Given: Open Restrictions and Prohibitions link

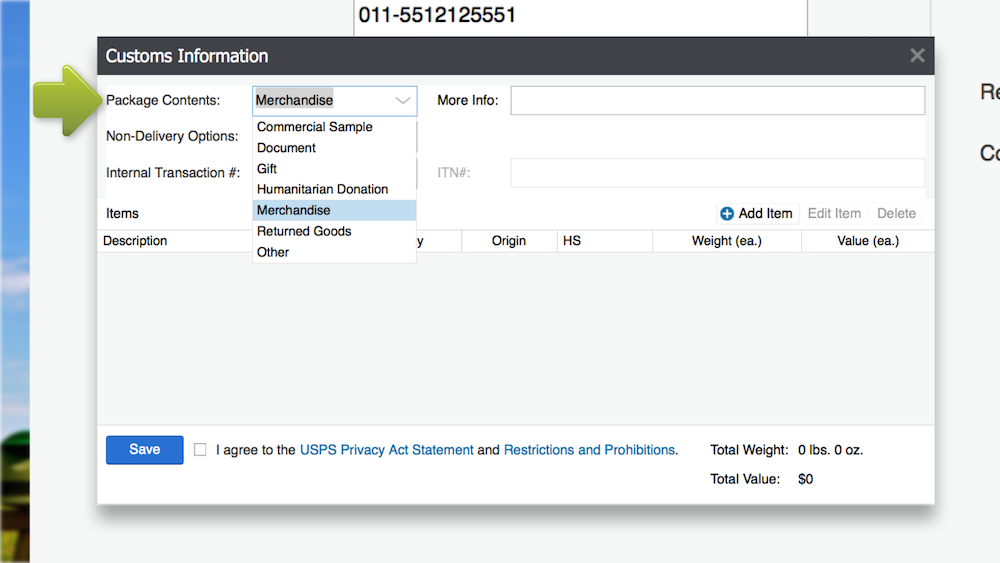Looking at the screenshot, I should click(589, 450).
